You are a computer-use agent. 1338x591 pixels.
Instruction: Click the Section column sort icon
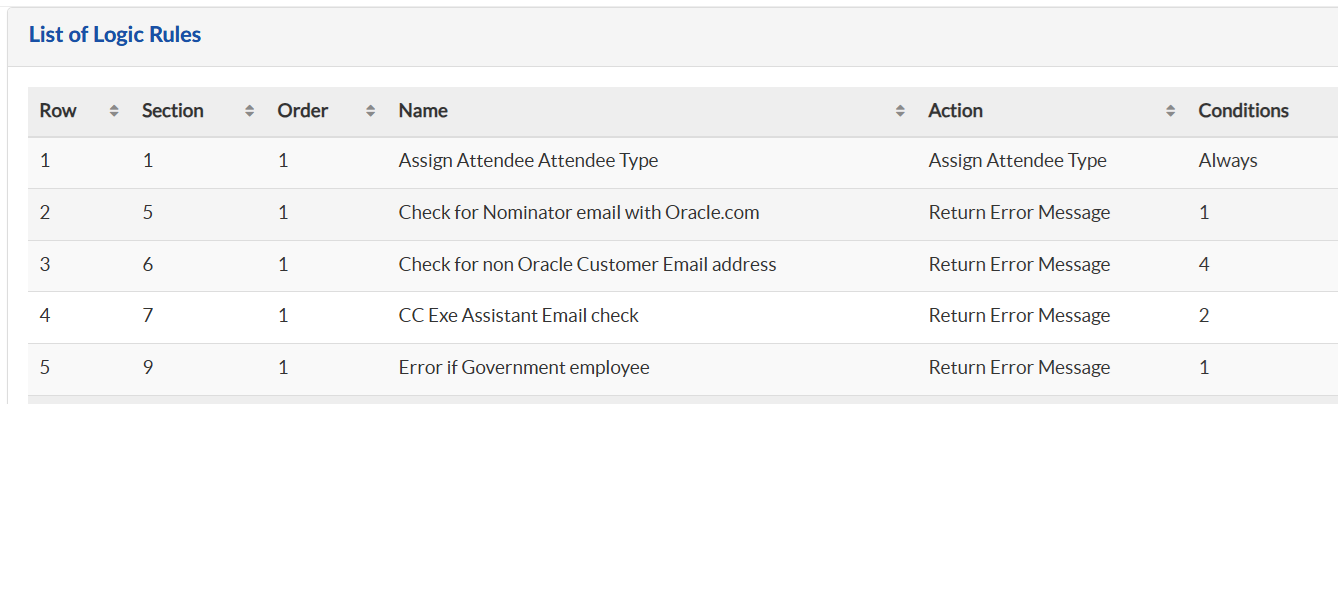point(249,111)
